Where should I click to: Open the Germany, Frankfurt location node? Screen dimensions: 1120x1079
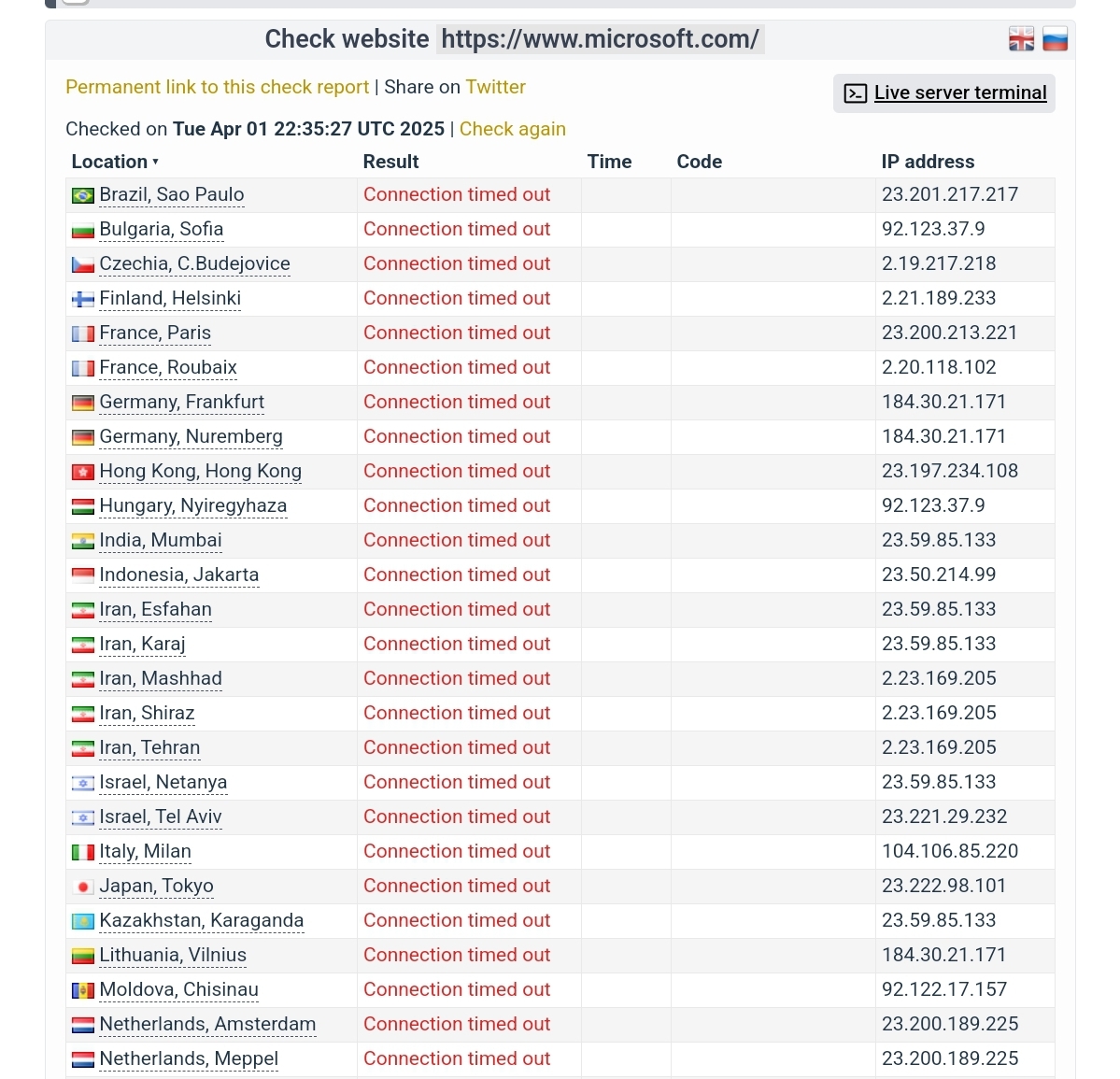(x=181, y=402)
